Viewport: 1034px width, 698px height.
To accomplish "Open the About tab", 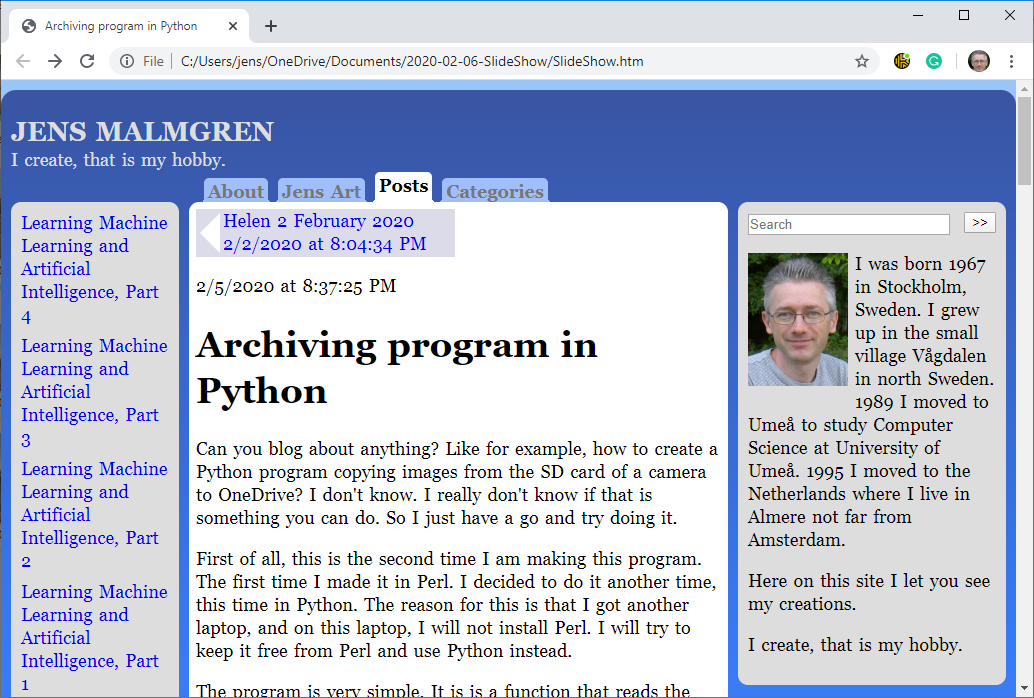I will tap(236, 191).
